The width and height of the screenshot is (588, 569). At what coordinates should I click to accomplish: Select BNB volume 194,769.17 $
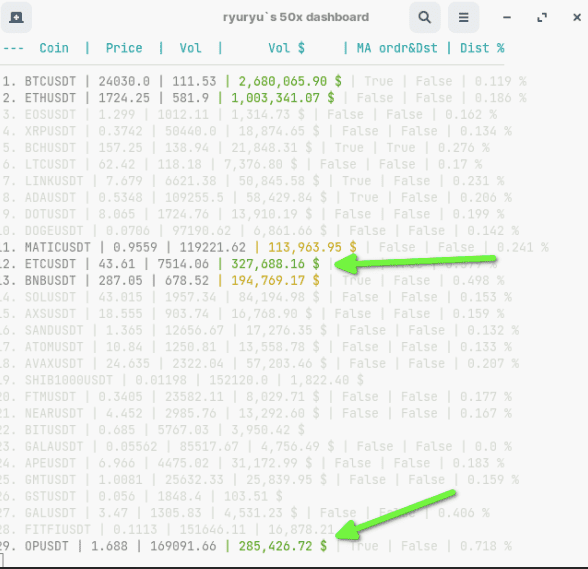pyautogui.click(x=276, y=281)
